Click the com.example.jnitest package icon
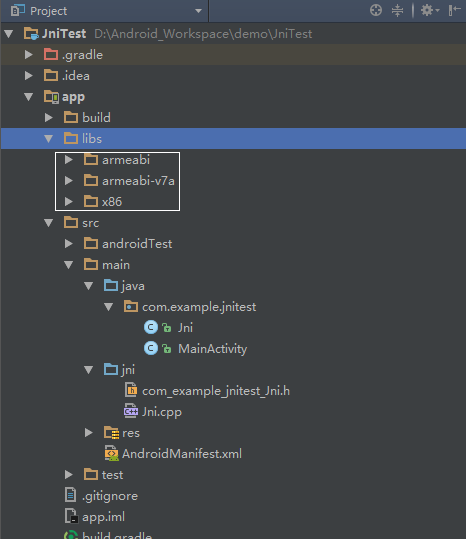Screen dimensions: 466x539 coord(131,306)
